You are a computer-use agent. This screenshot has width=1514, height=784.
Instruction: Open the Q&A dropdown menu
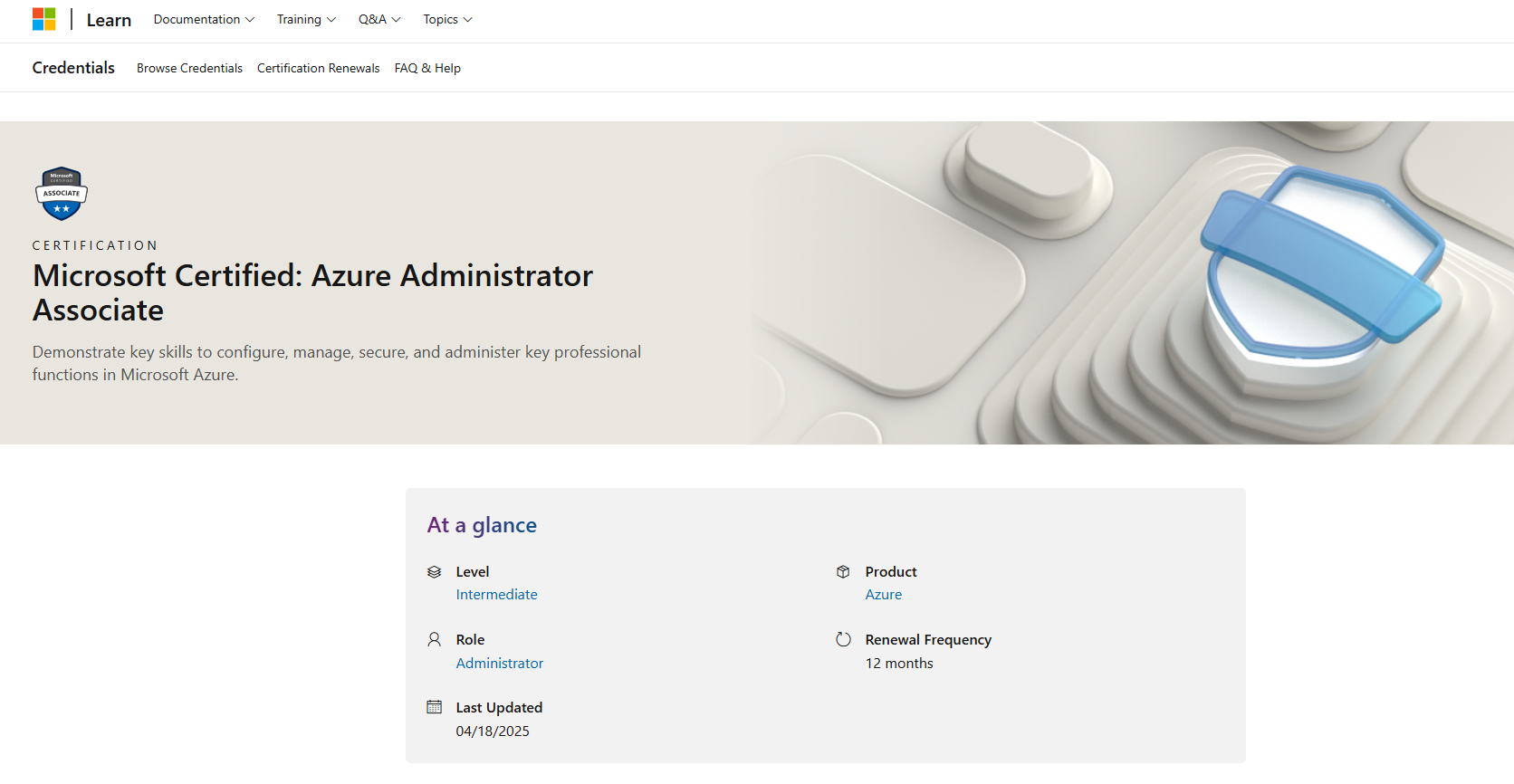(379, 19)
